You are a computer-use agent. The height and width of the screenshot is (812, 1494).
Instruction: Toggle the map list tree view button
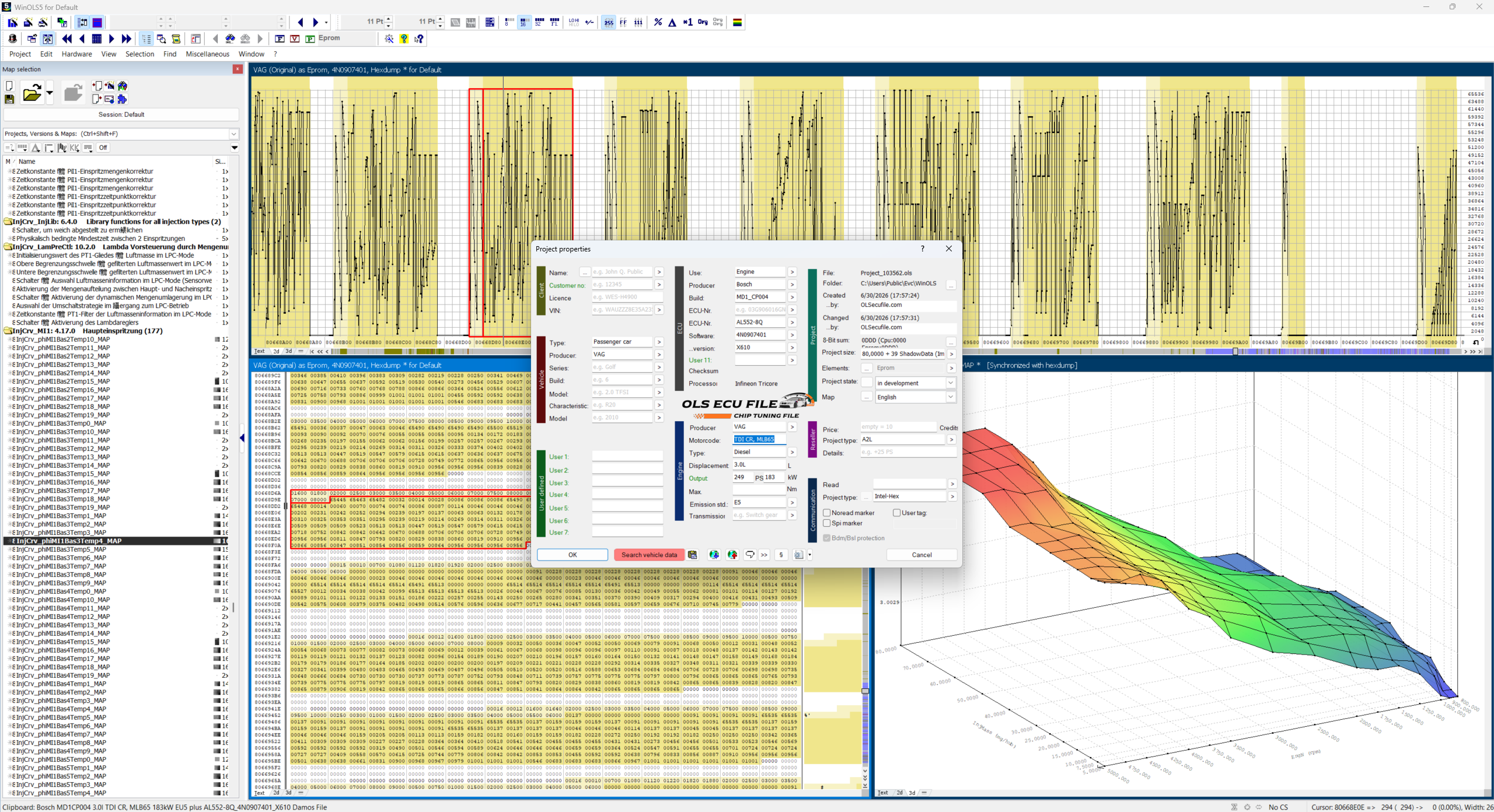tap(146, 38)
